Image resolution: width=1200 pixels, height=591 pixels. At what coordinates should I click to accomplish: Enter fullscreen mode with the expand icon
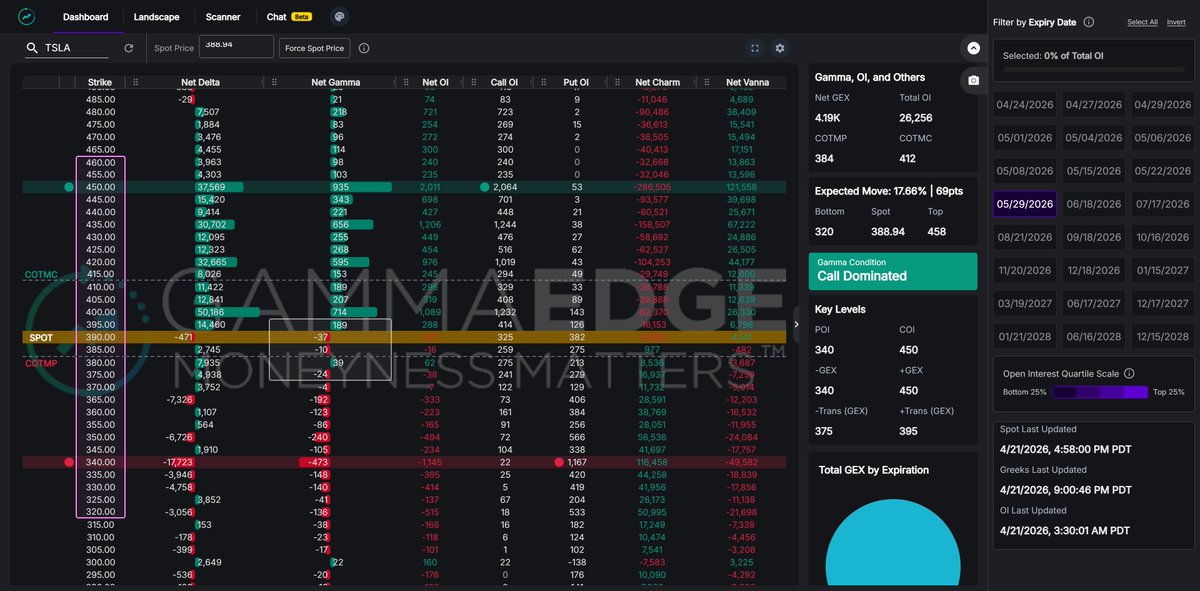(x=755, y=48)
